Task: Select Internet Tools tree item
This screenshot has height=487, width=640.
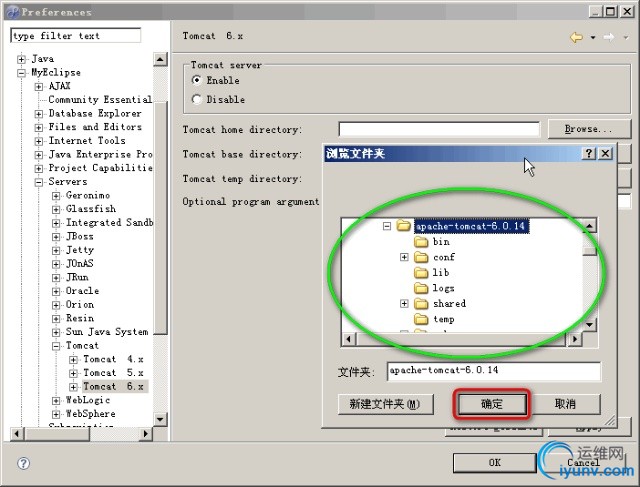Action: tap(87, 141)
